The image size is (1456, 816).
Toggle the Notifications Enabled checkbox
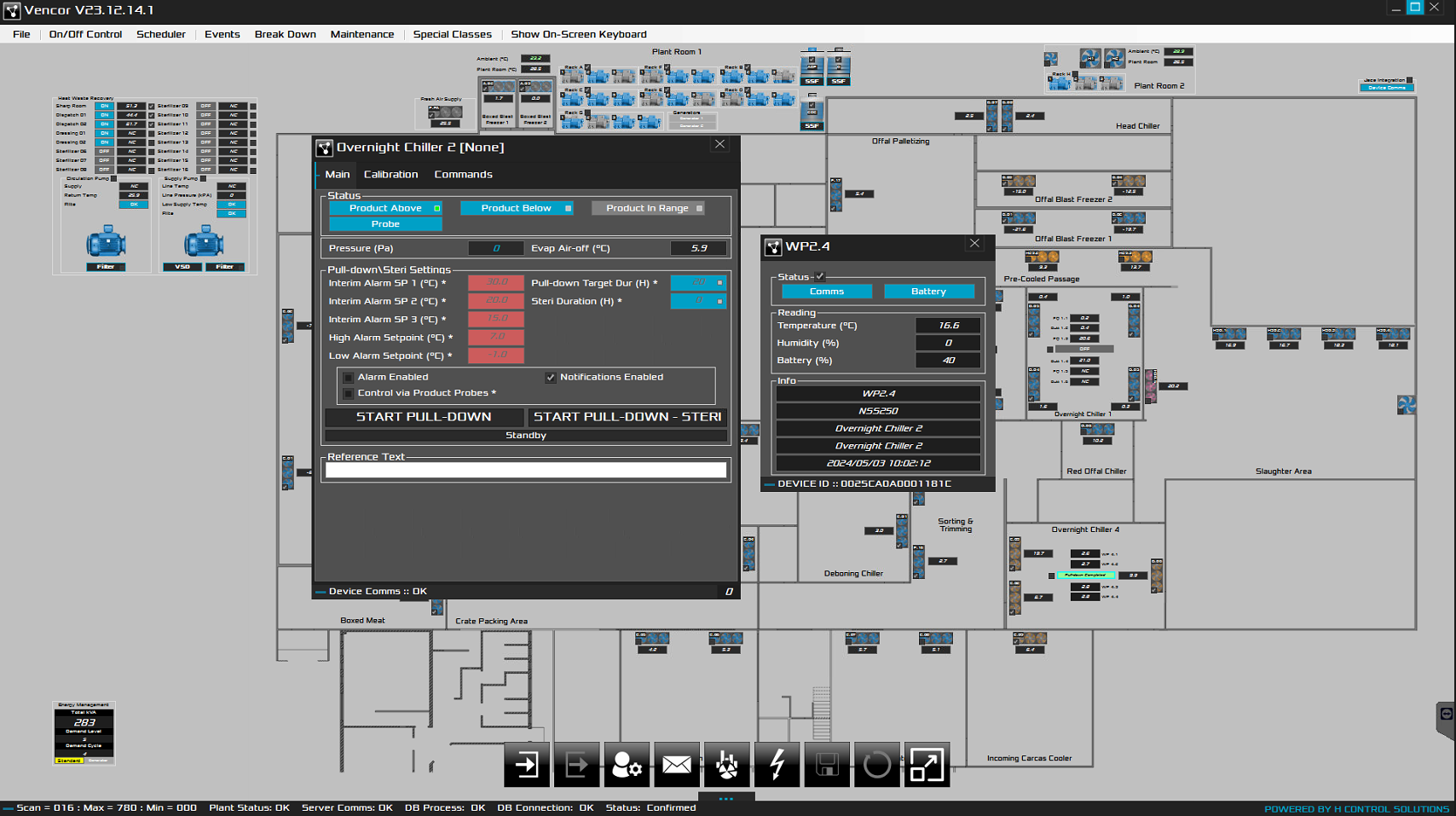click(x=551, y=377)
